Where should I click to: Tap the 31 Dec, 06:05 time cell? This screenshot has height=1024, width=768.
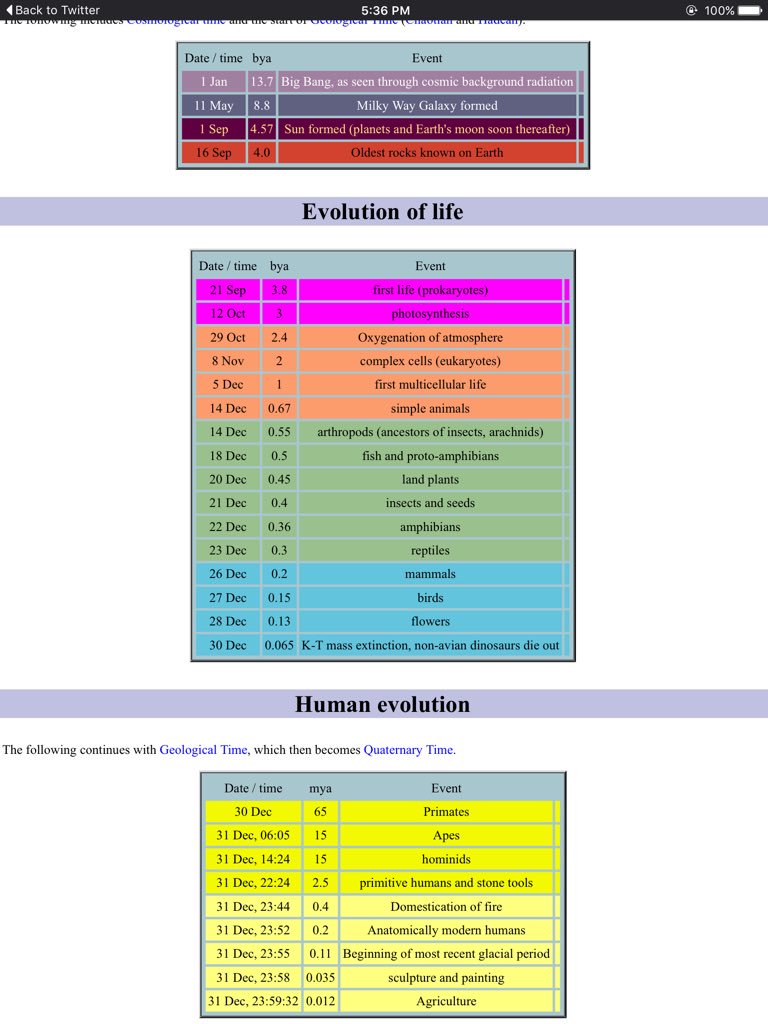click(253, 835)
